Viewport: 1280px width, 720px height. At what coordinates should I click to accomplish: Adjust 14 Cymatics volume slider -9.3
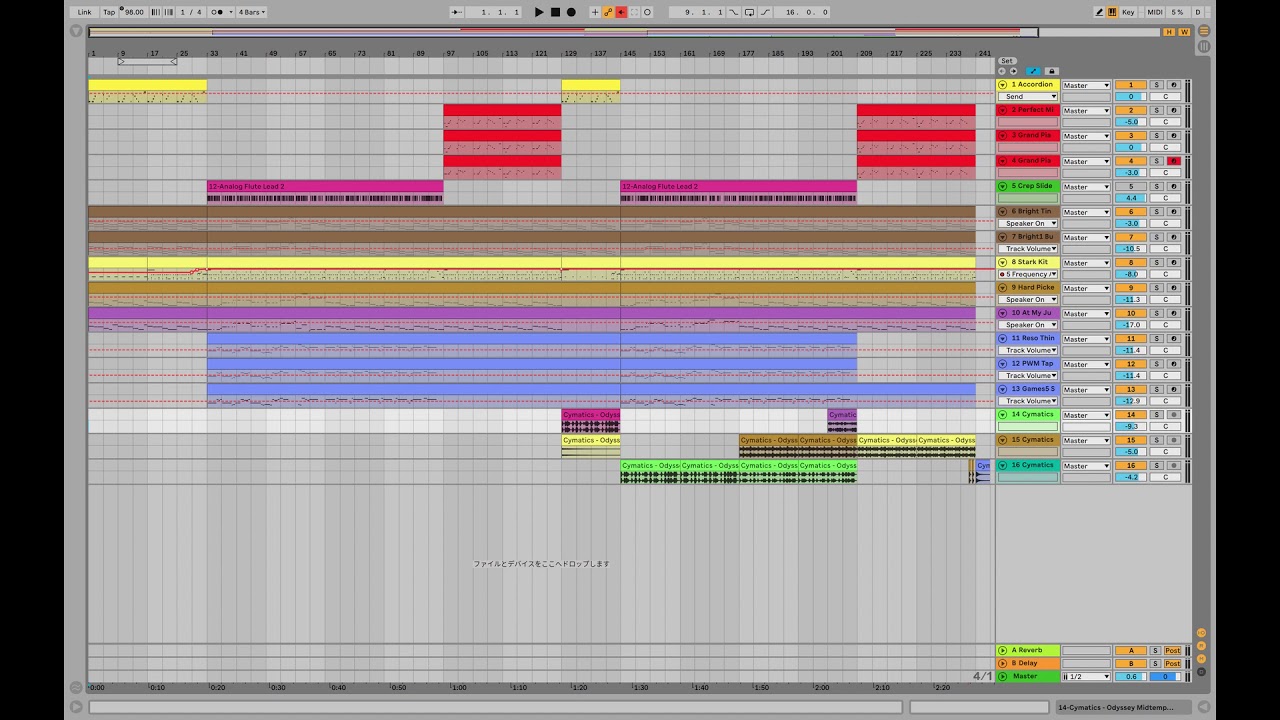tap(1131, 426)
